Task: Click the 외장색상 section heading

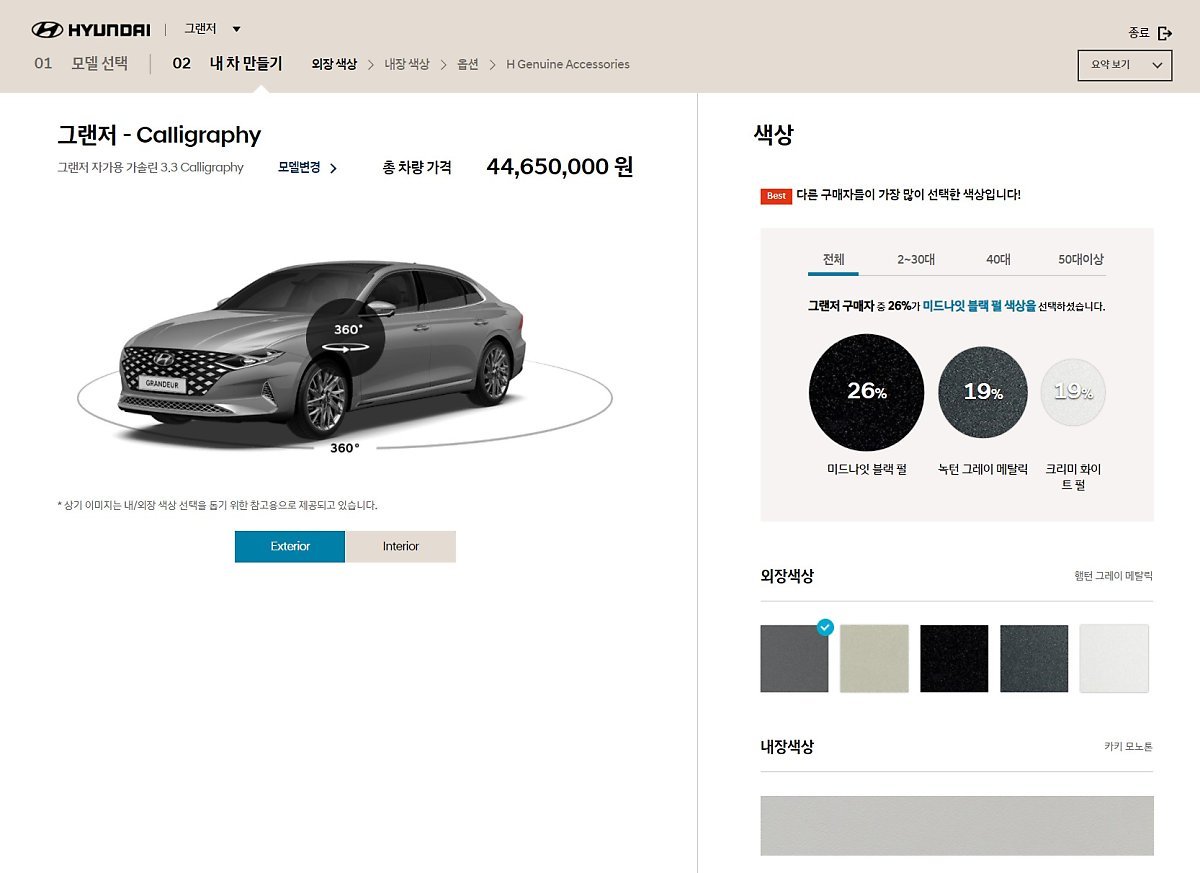Action: pos(787,576)
